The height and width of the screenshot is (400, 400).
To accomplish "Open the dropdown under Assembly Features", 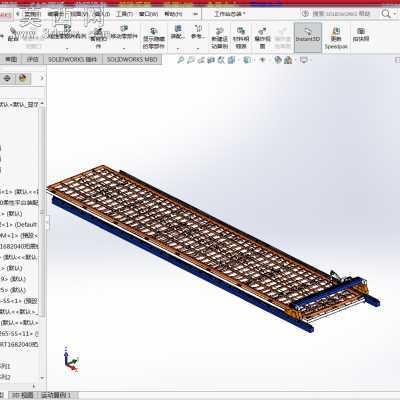I will tap(178, 49).
